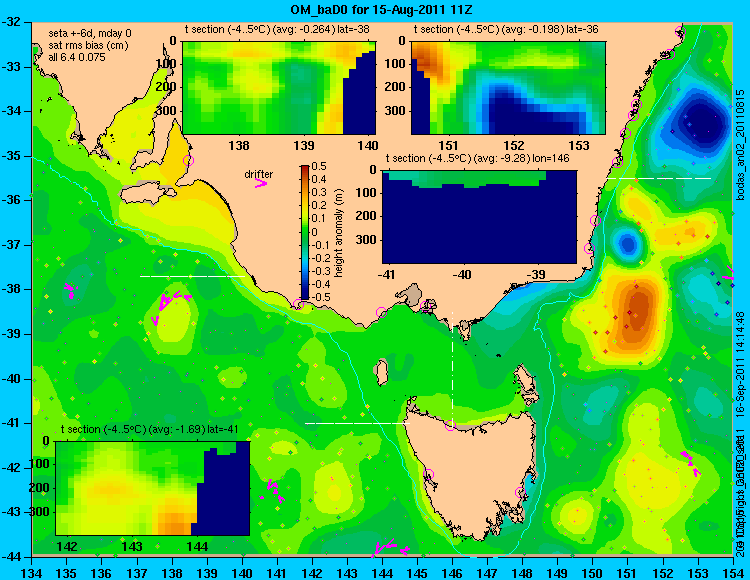Screen dimensions: 750x580
Task: Click the 0.5 tick on the colorbar
Action: [x=319, y=166]
